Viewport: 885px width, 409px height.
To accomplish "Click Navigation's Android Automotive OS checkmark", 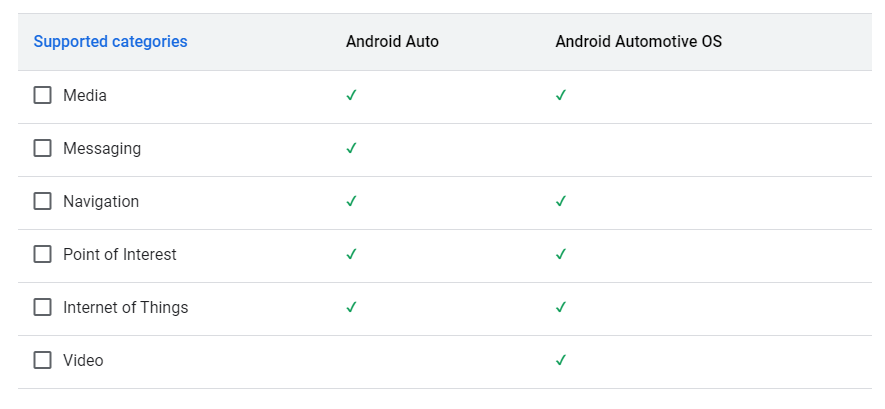I will click(x=560, y=201).
